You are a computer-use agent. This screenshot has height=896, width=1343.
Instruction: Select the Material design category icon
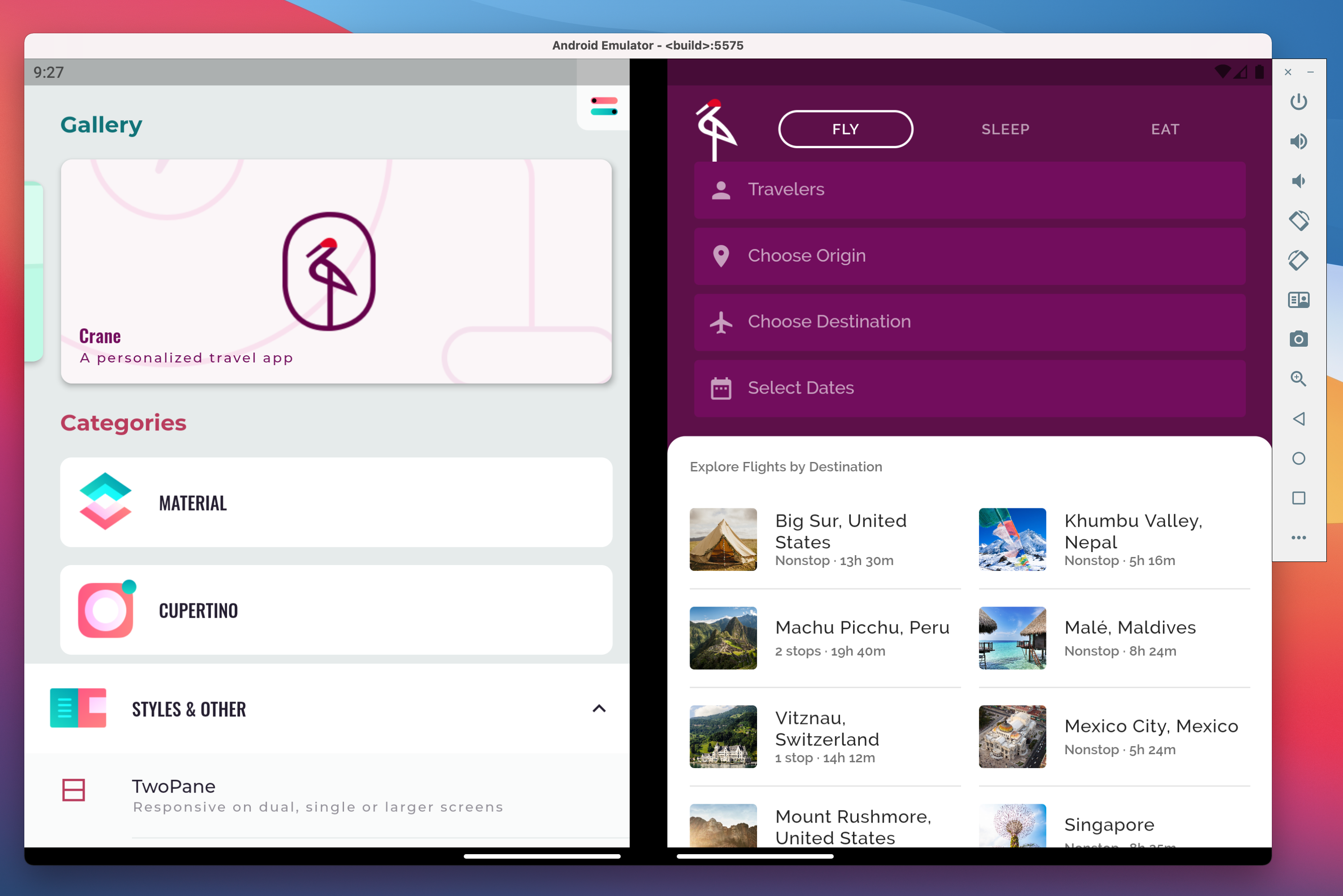pyautogui.click(x=106, y=502)
